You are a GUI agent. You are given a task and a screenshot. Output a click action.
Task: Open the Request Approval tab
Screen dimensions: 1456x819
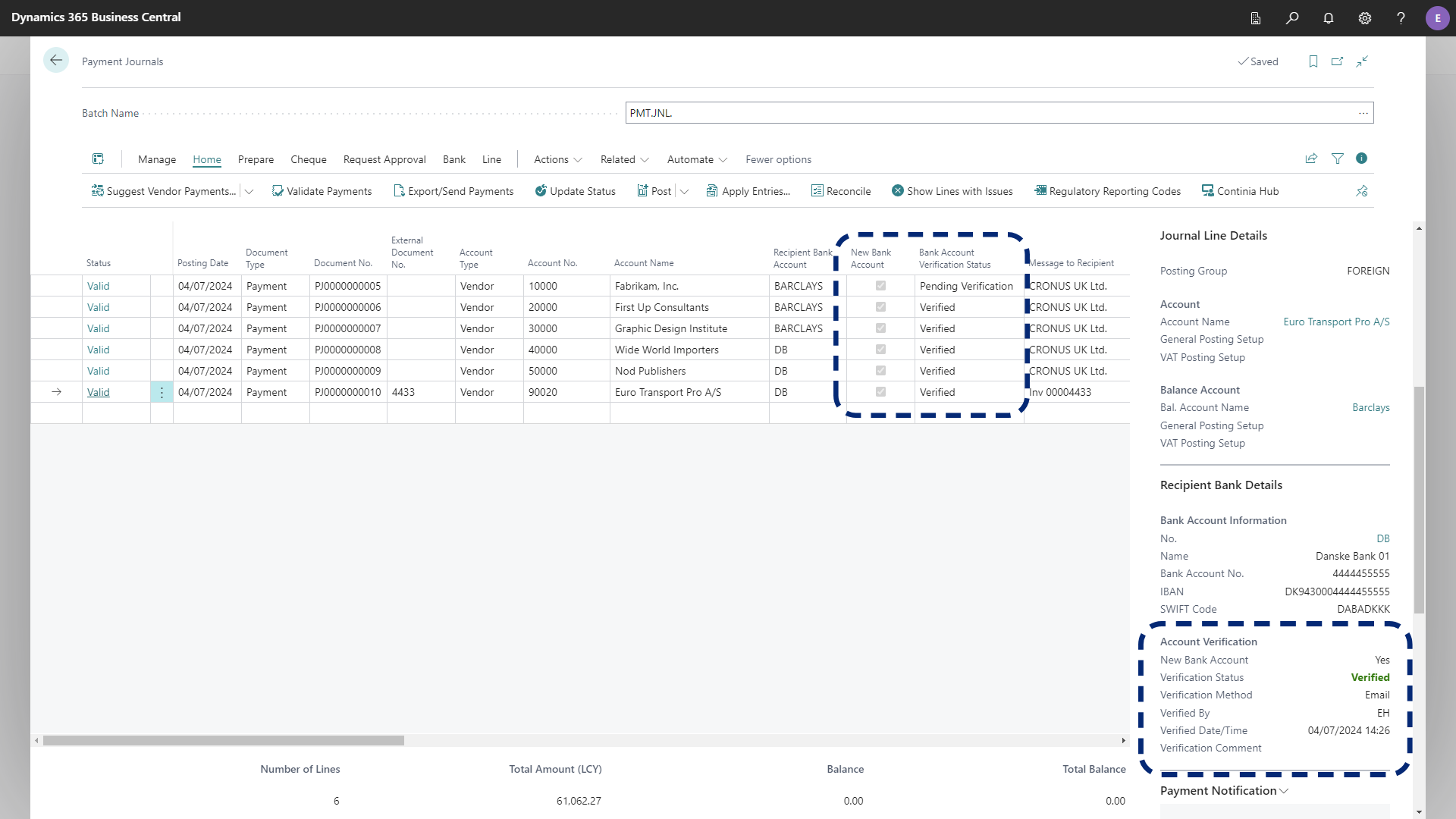[384, 159]
